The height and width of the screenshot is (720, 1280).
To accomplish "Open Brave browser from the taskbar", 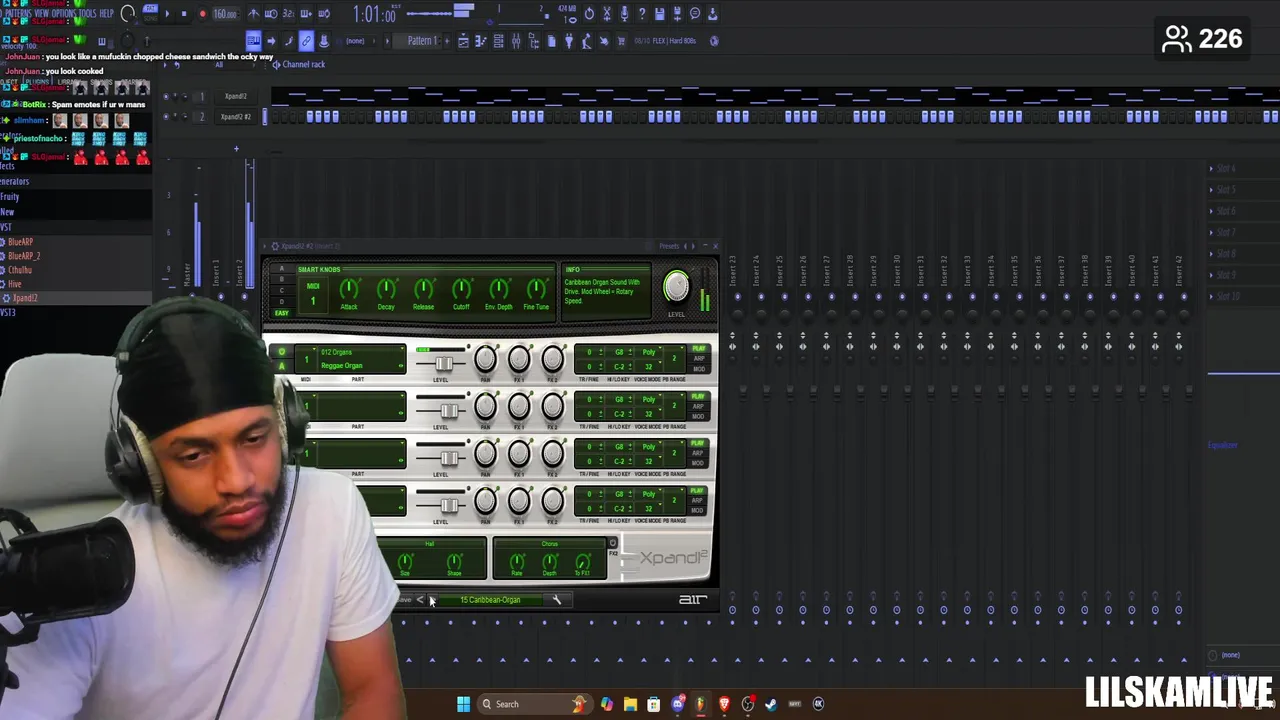I will tap(724, 704).
